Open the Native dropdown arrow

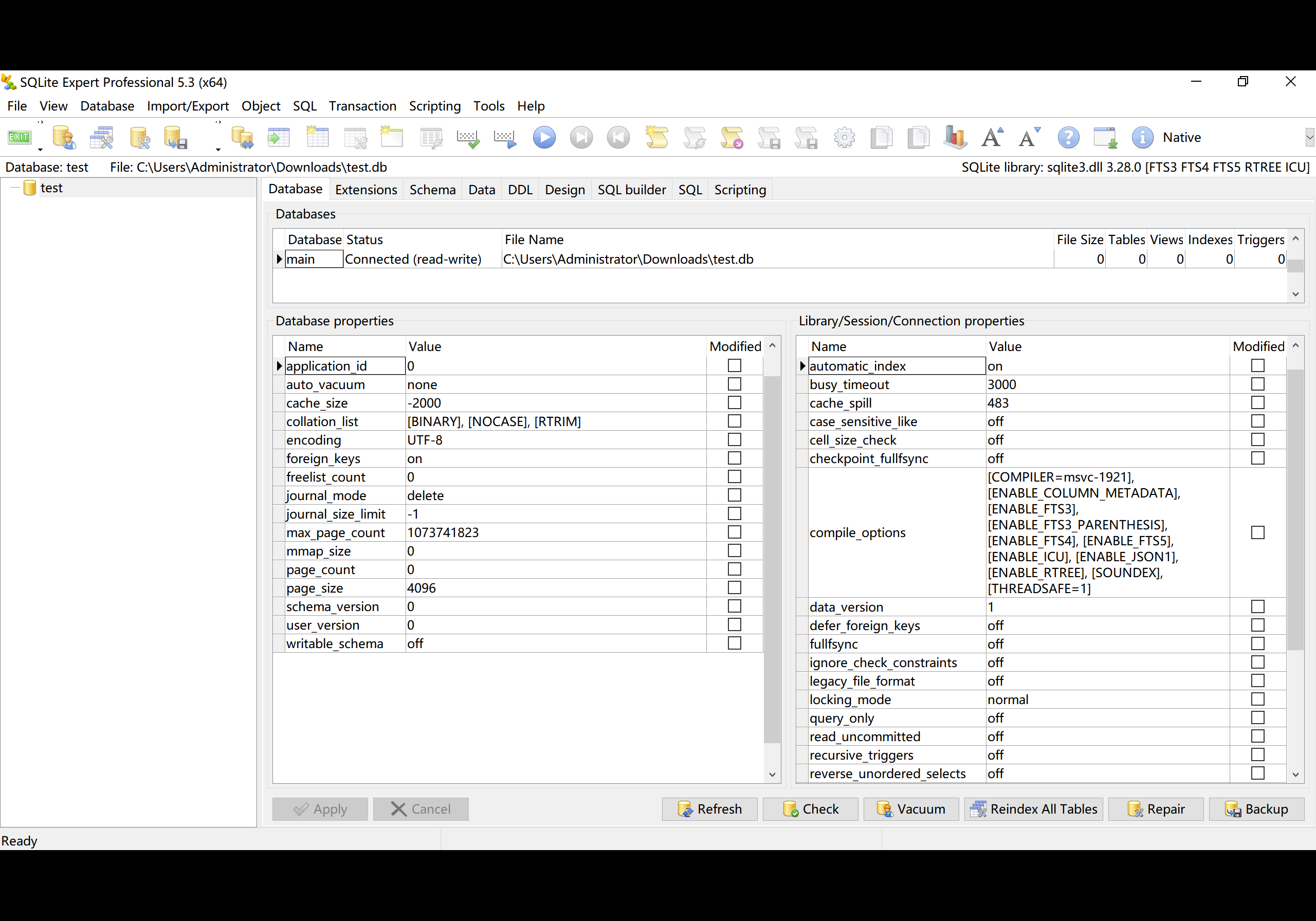coord(1310,138)
